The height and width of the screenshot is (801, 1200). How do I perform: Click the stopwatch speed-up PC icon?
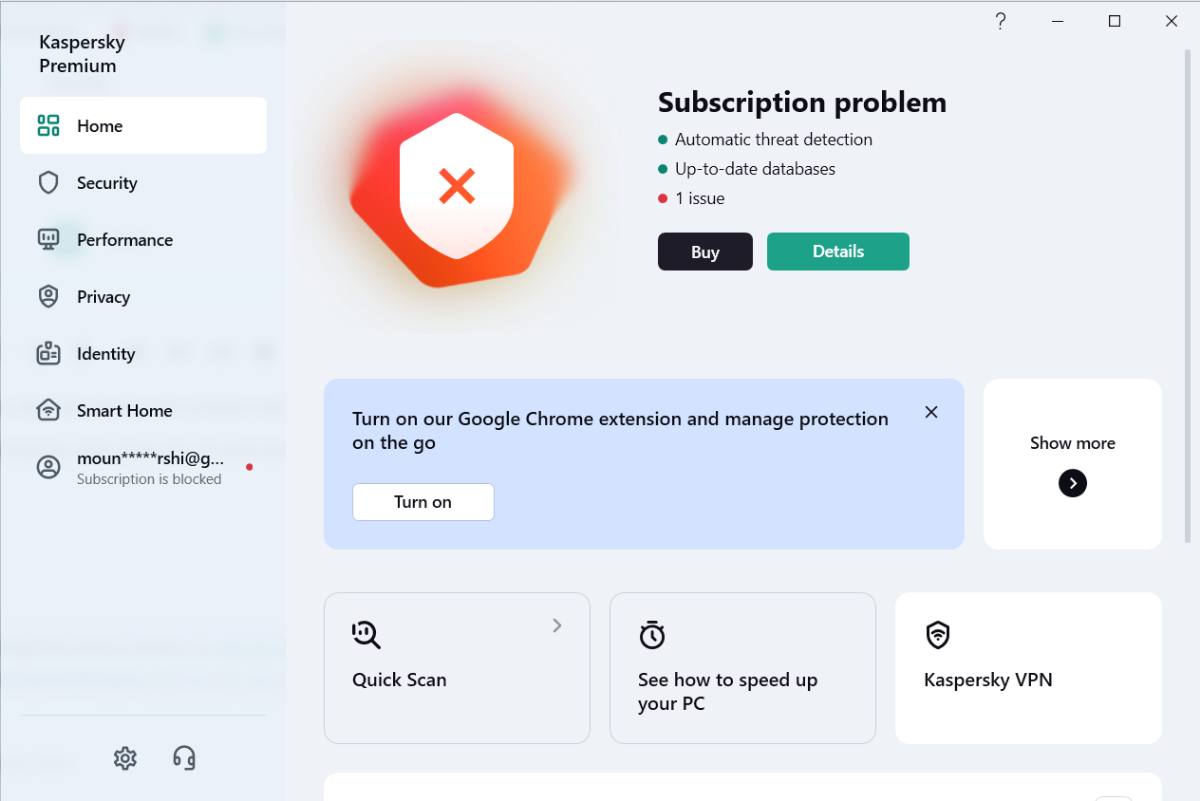(652, 634)
